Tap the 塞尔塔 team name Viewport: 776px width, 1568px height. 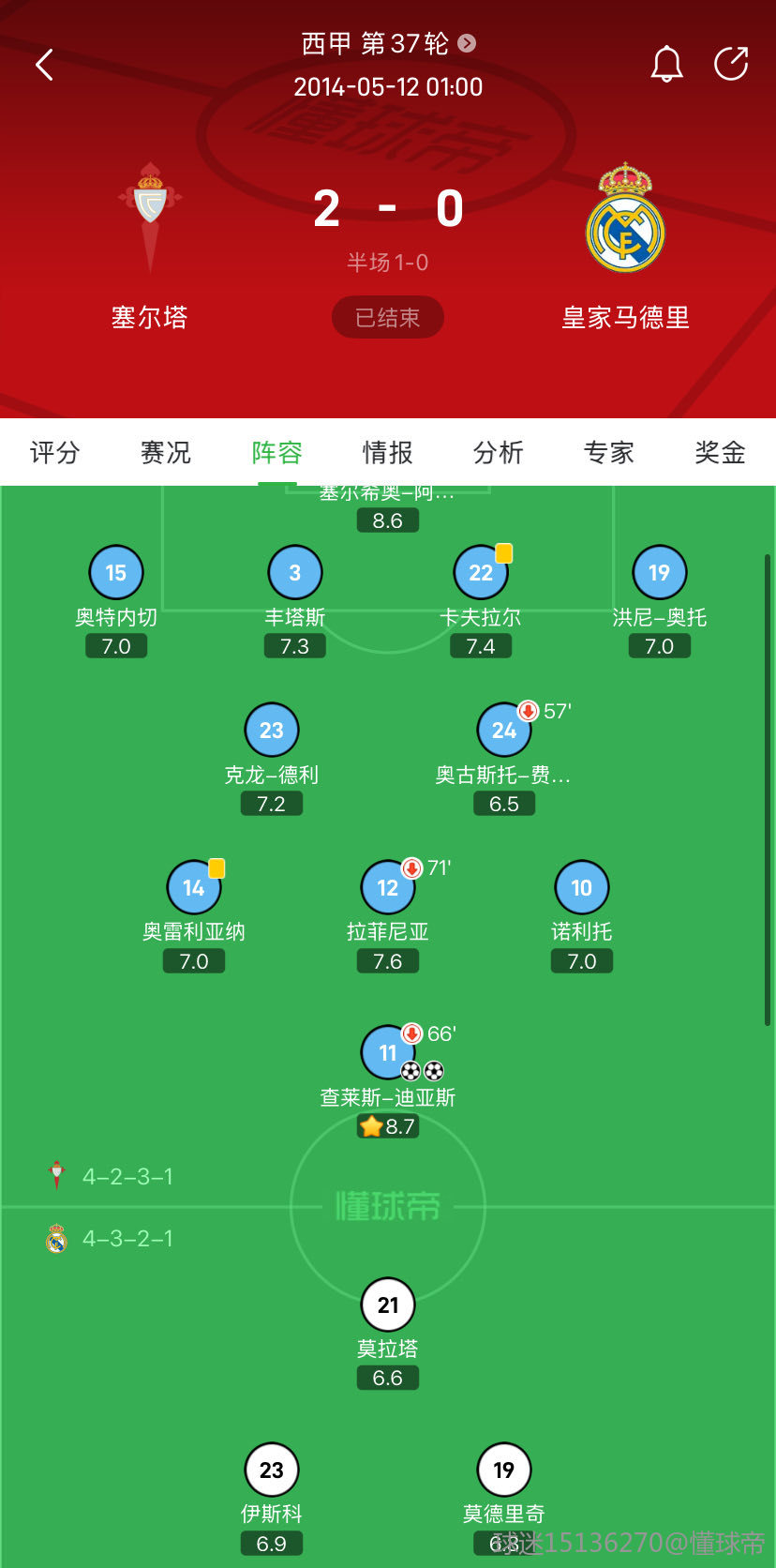[x=150, y=318]
